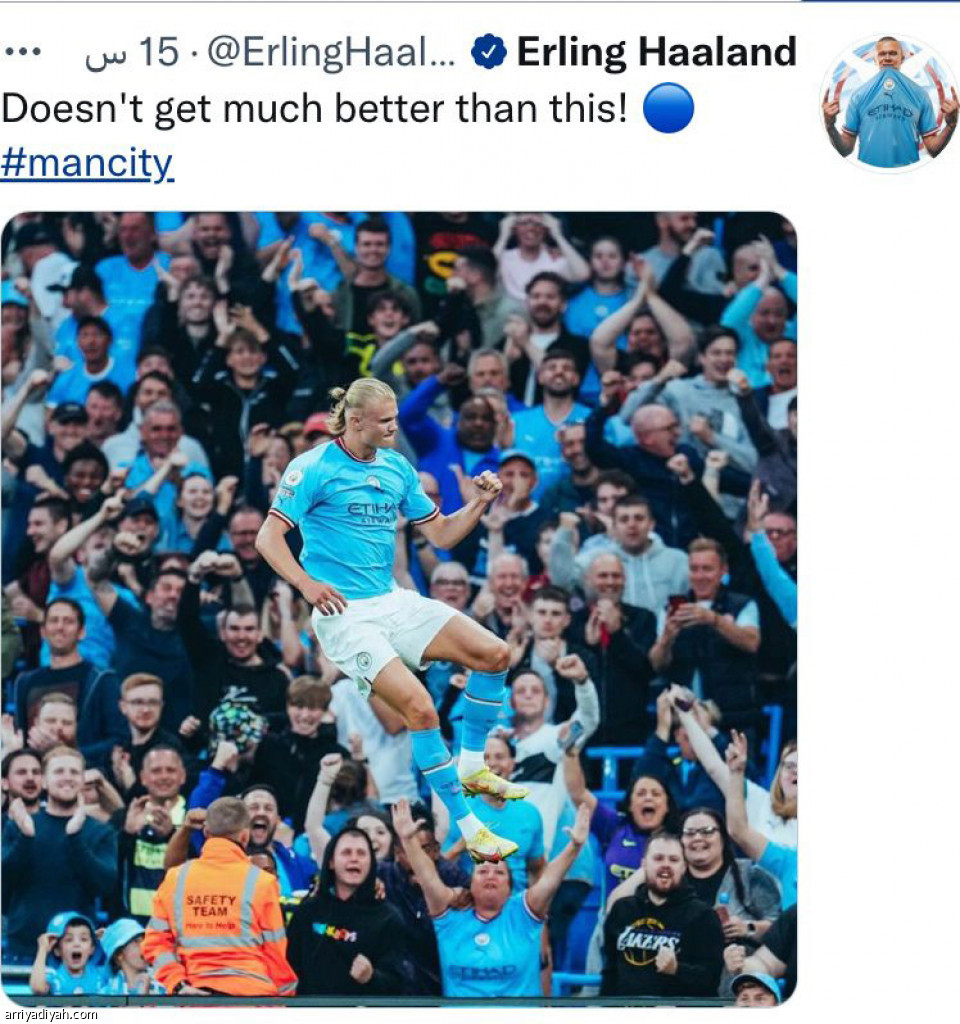Click Haaland's clenched fist in photo

click(487, 485)
